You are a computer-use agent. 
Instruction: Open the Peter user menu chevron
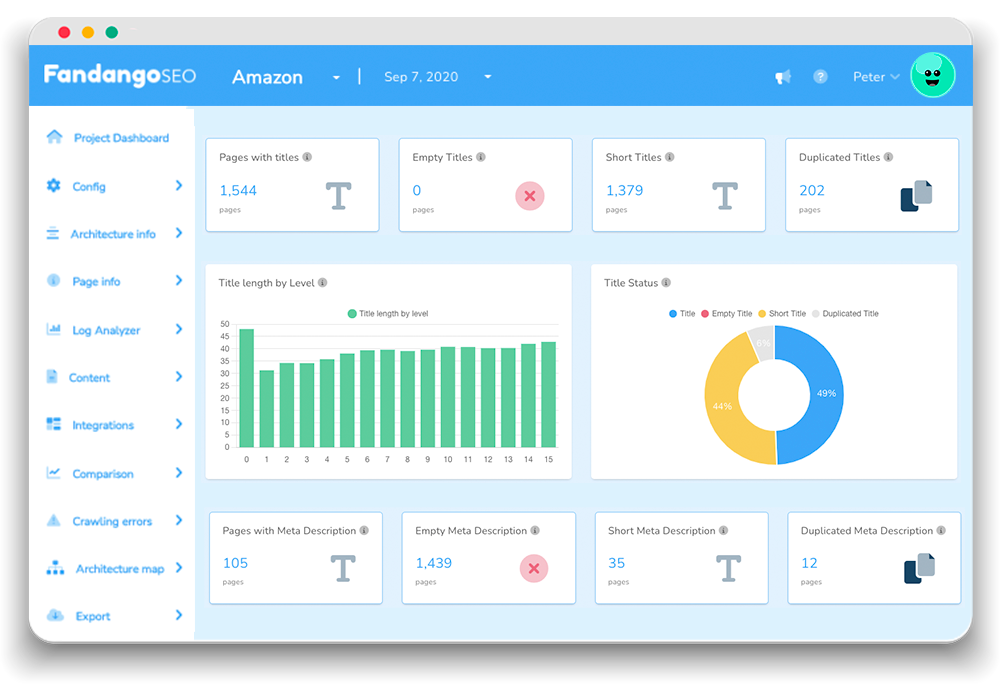click(895, 77)
